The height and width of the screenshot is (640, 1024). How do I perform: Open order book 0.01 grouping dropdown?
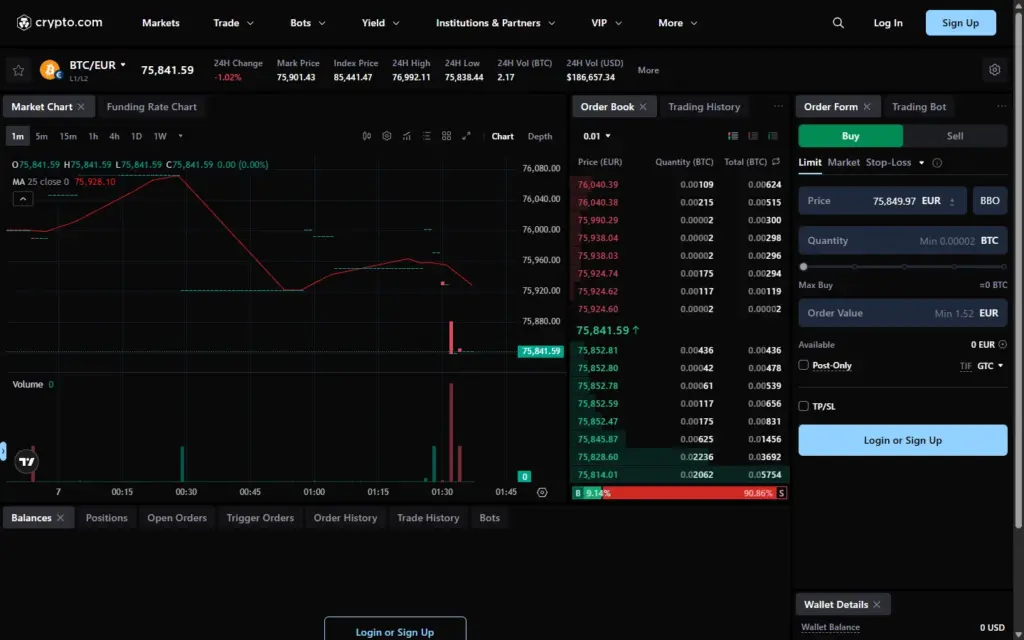coord(596,136)
